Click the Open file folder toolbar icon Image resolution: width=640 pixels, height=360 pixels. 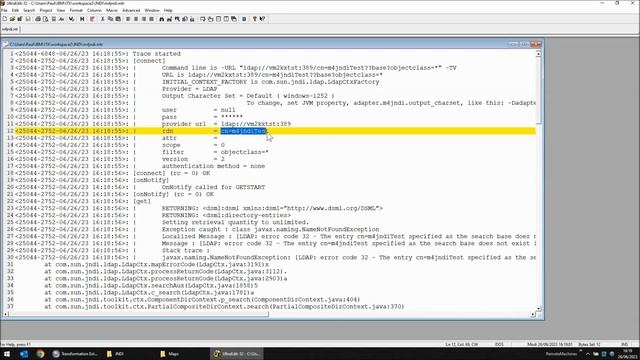pos(12,19)
